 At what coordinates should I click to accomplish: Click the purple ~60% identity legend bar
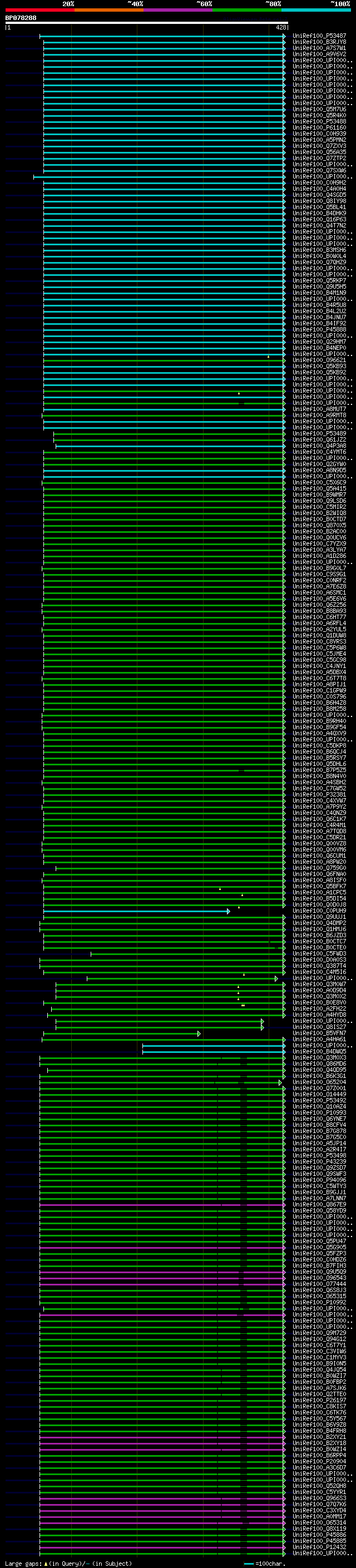pos(177,10)
